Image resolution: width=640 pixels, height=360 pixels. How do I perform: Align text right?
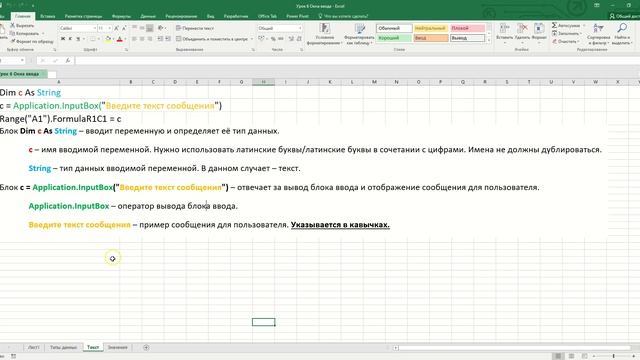tap(150, 39)
